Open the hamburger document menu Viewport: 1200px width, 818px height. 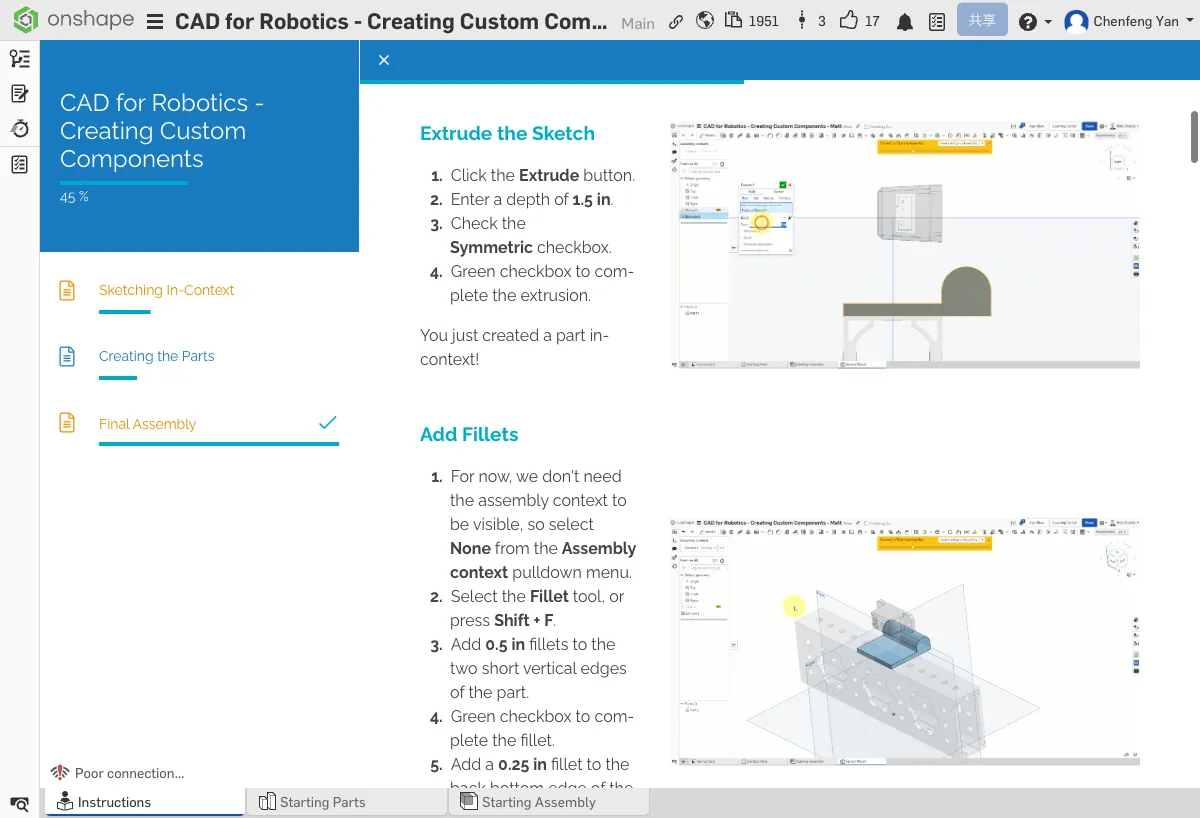tap(154, 22)
